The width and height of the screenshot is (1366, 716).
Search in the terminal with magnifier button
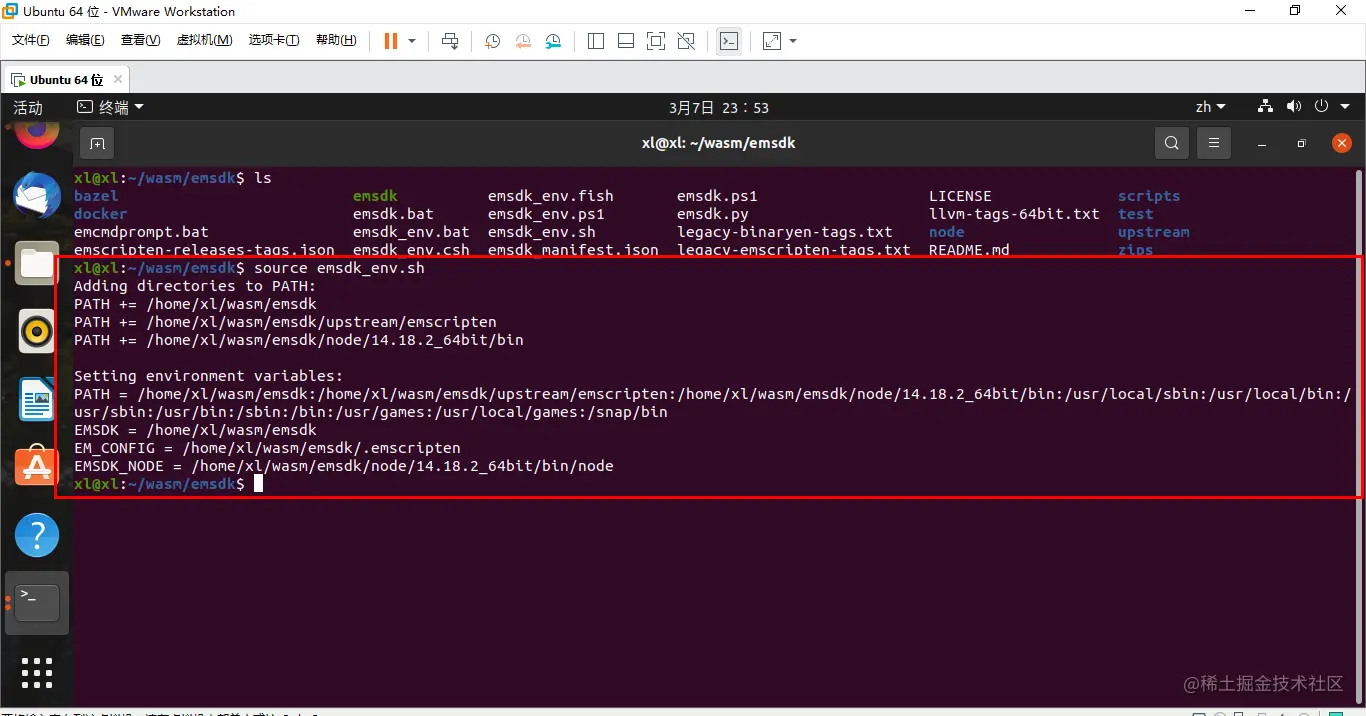pos(1172,143)
